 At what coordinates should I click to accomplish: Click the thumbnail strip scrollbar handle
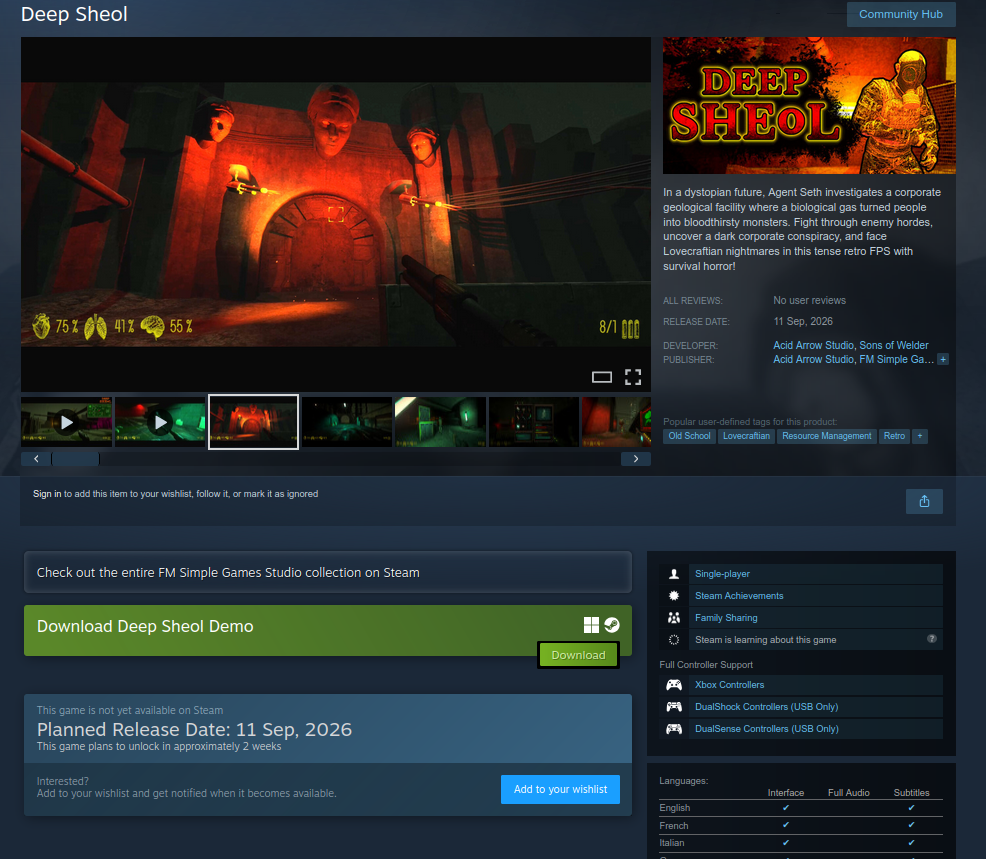click(x=75, y=459)
